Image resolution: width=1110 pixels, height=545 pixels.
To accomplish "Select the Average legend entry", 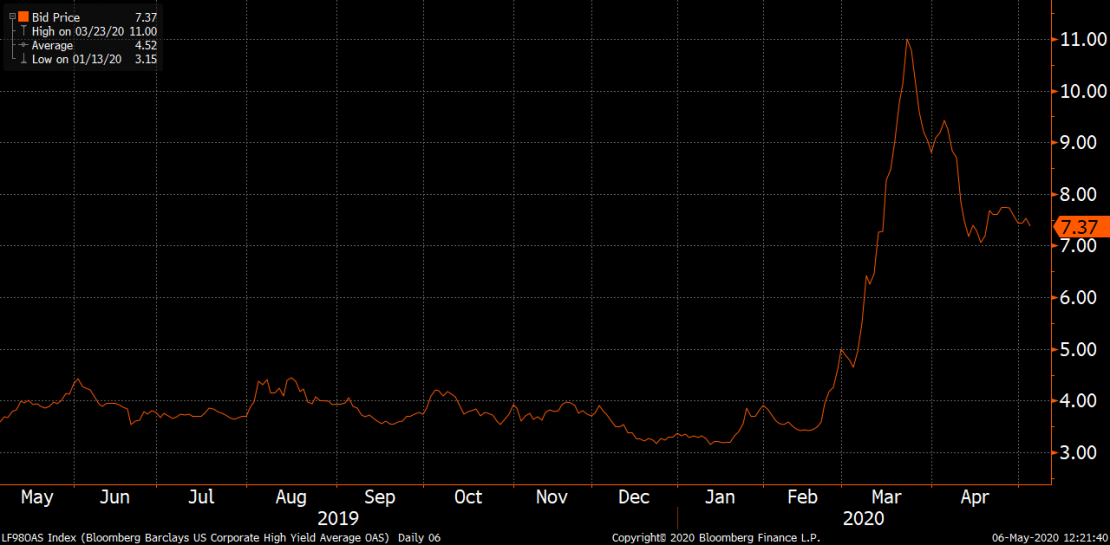I will pyautogui.click(x=52, y=46).
